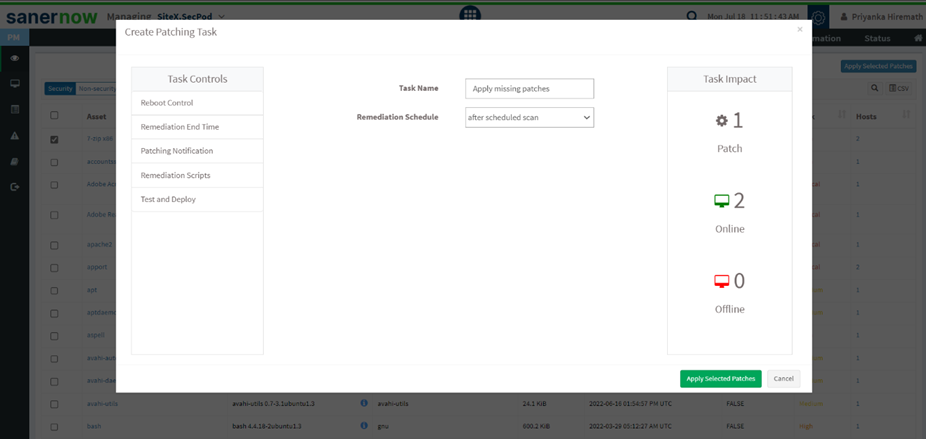Click the monitor icon in left sidebar
The image size is (926, 439).
15,83
